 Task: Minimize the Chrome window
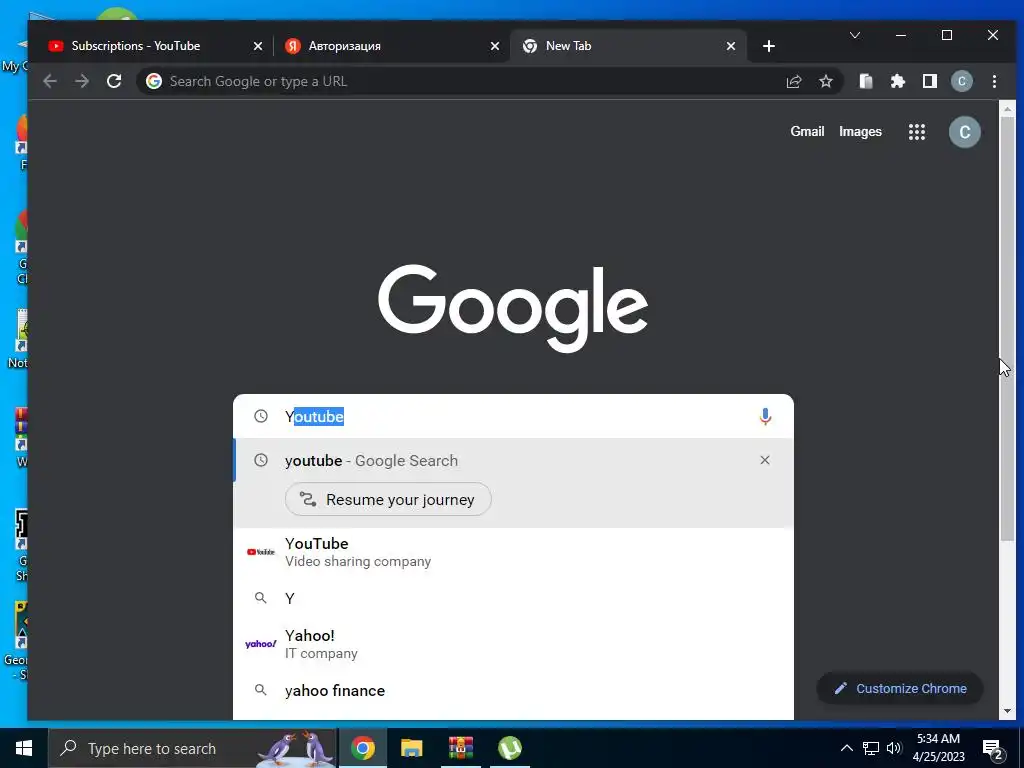(901, 35)
